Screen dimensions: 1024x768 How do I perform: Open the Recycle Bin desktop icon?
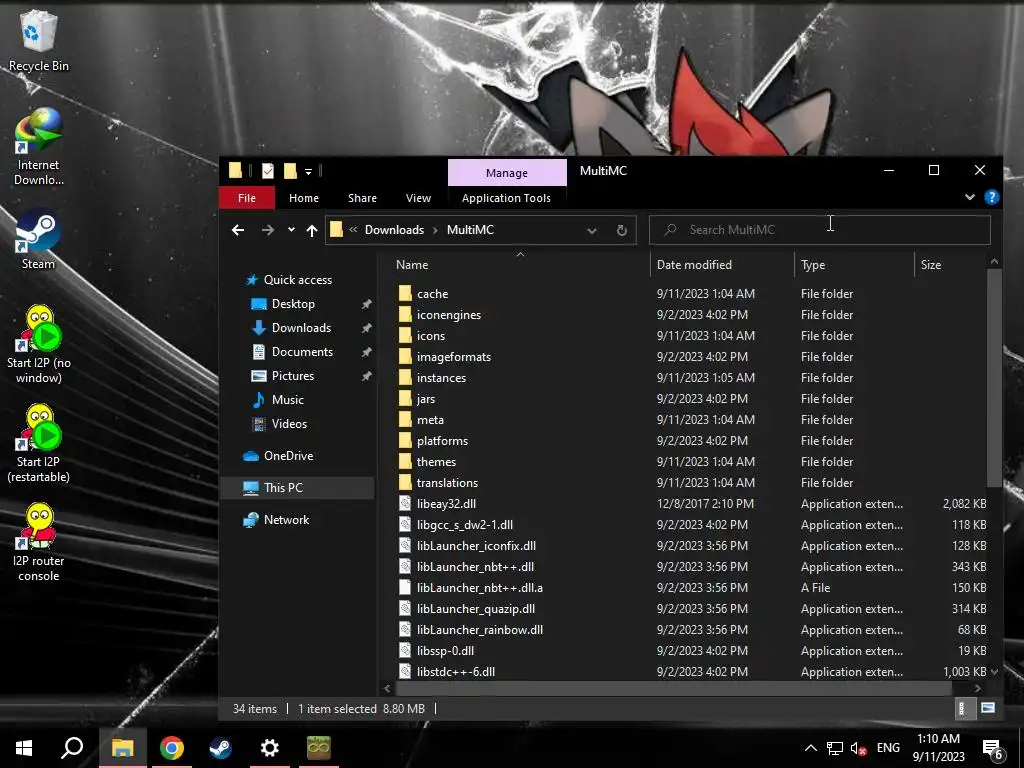click(x=38, y=41)
